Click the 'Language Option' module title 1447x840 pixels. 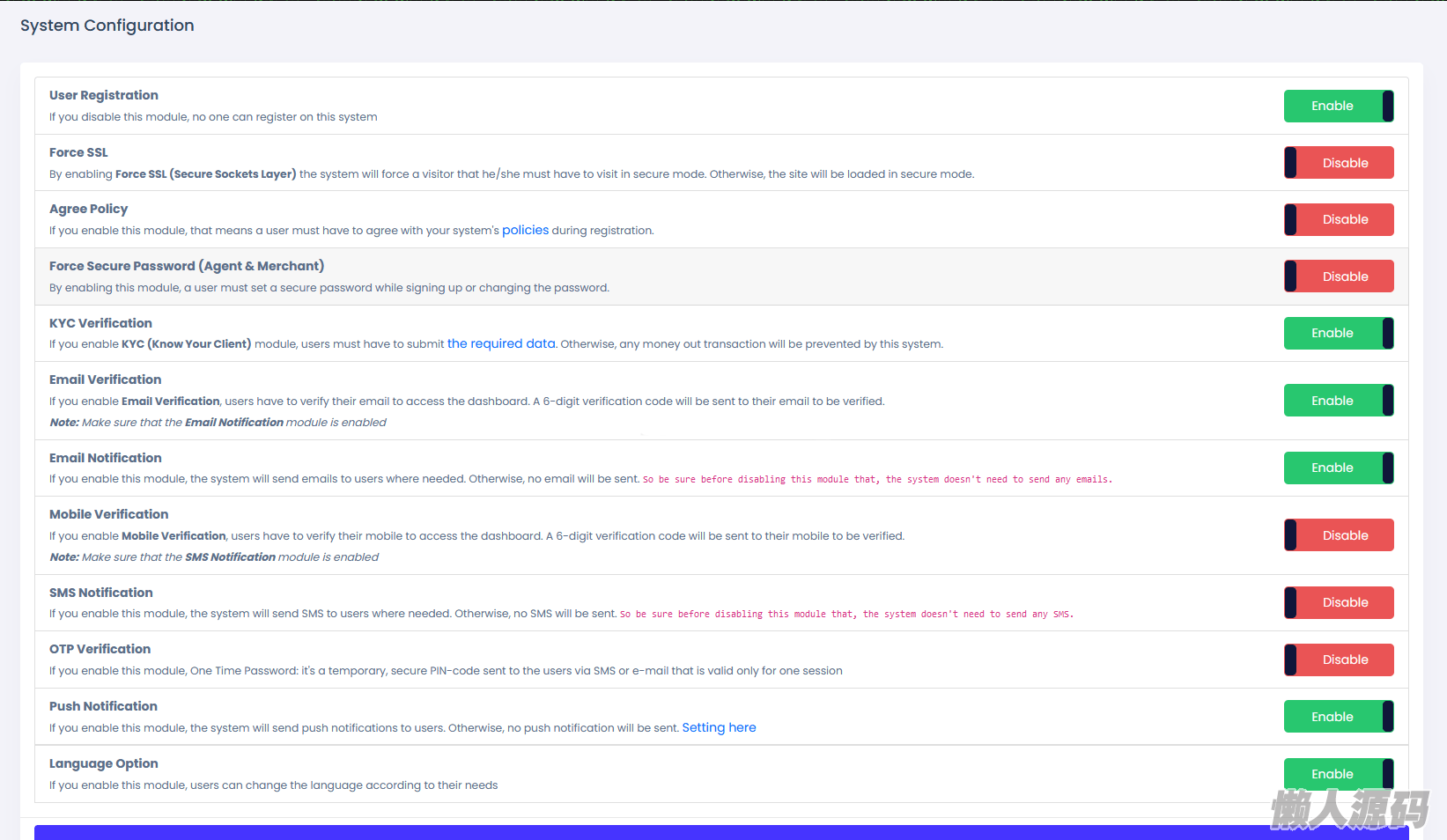[x=104, y=763]
